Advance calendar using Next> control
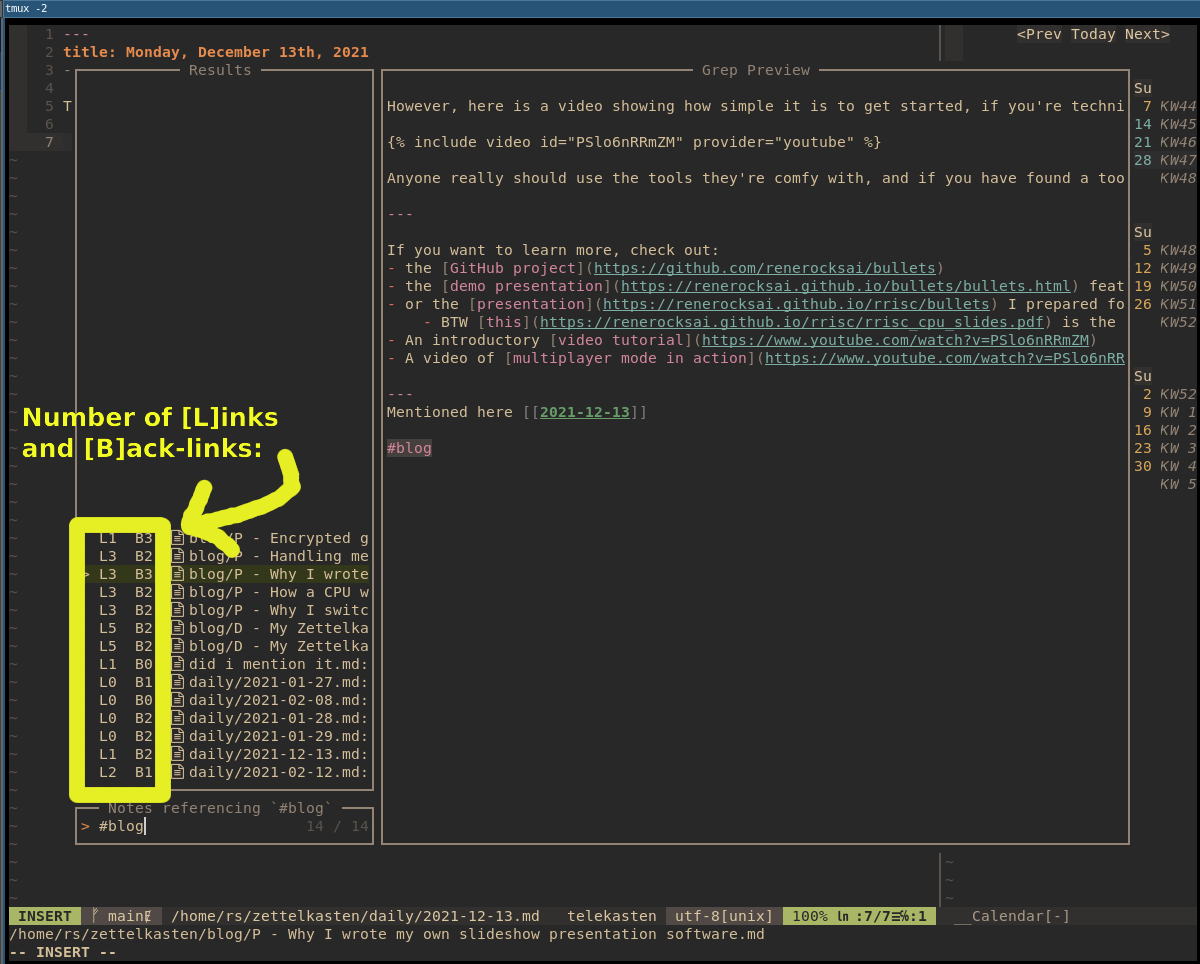The width and height of the screenshot is (1200, 964). [1146, 35]
